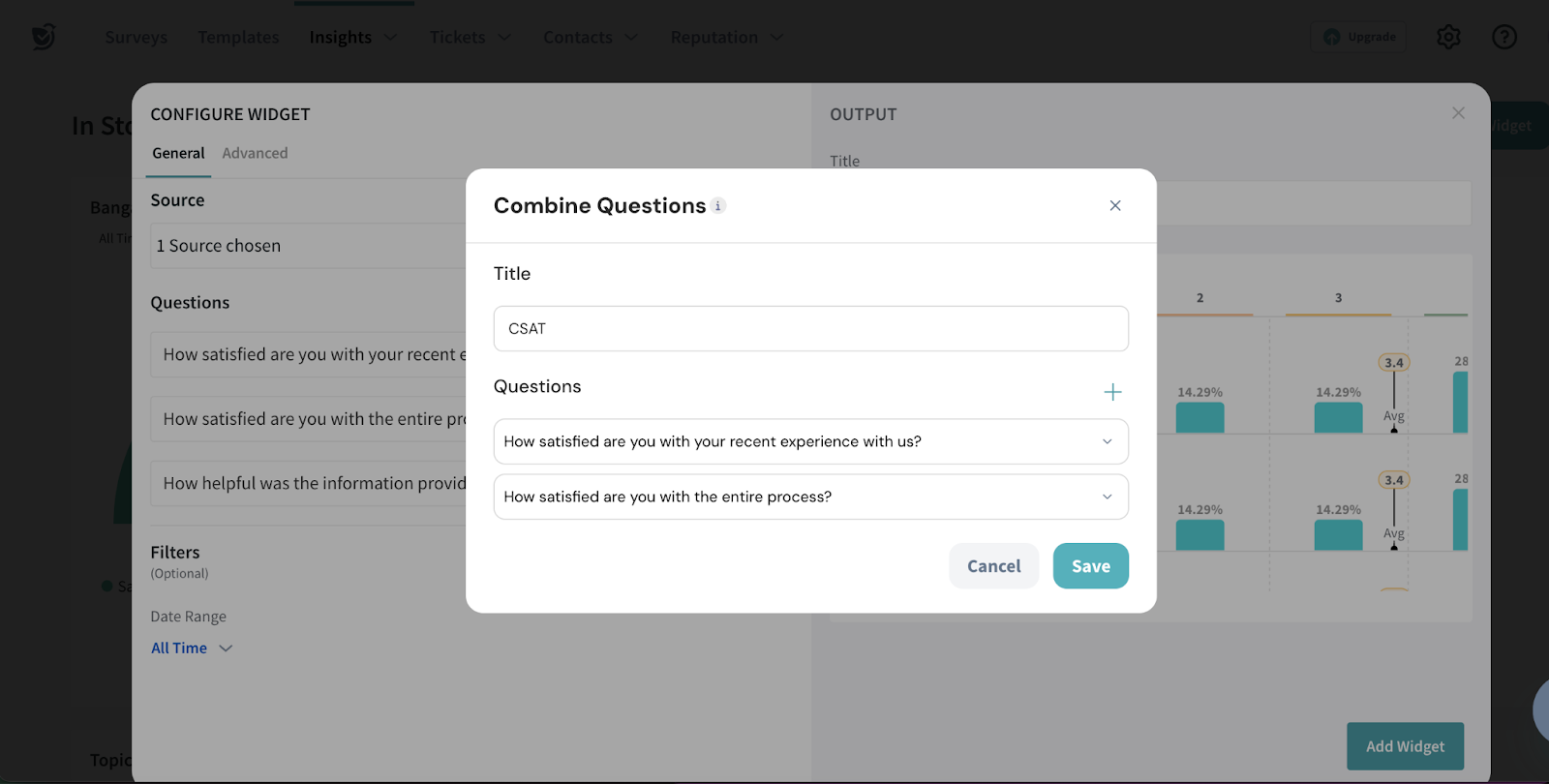Screen dimensions: 1549x784
Task: Cancel combining questions
Action: [x=993, y=566]
